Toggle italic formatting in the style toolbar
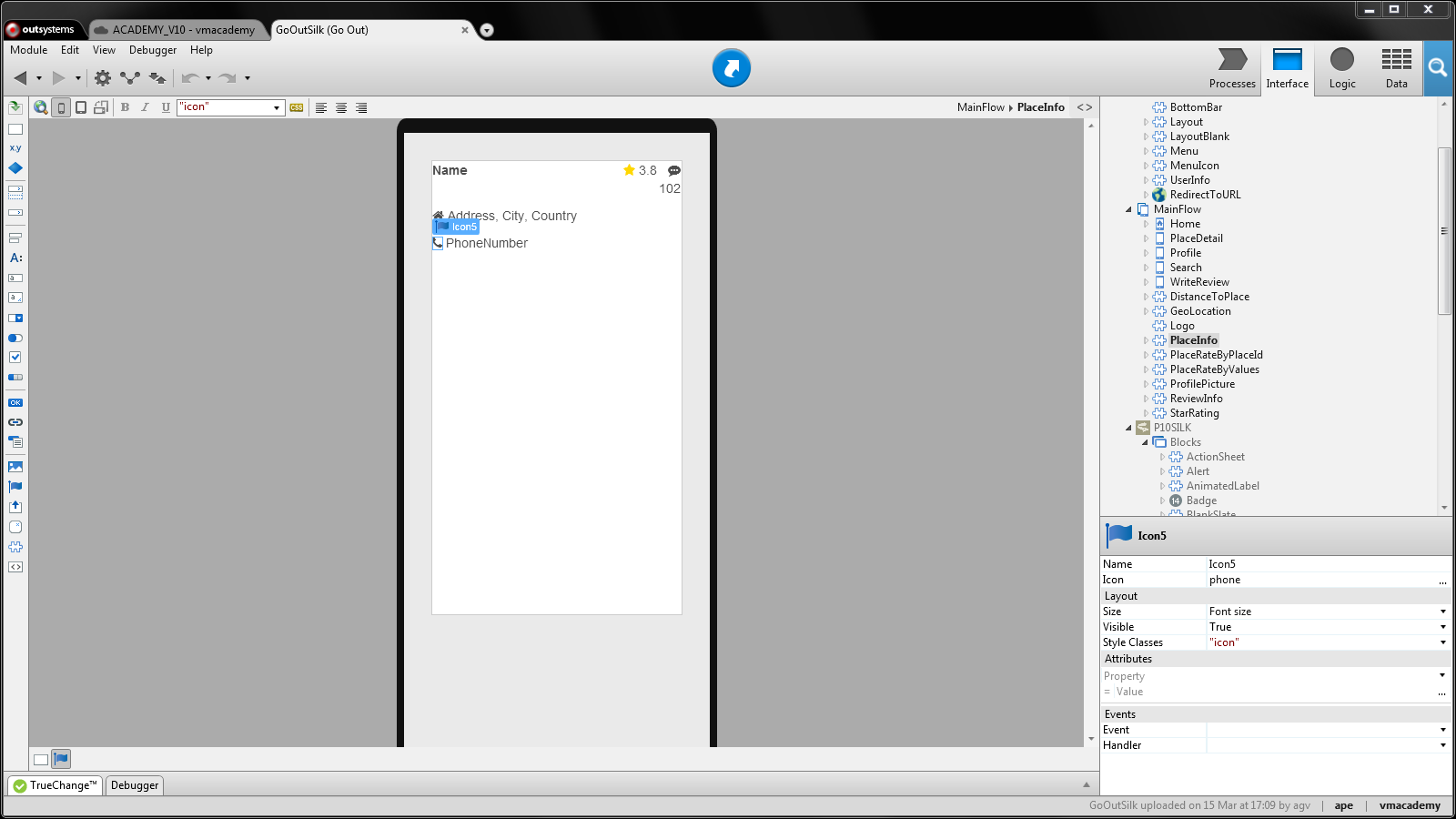Viewport: 1456px width, 819px height. (x=145, y=107)
